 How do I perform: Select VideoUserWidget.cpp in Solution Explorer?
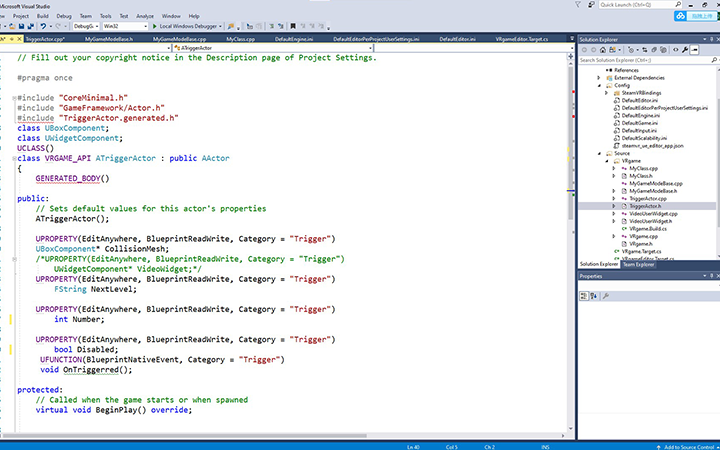[653, 212]
